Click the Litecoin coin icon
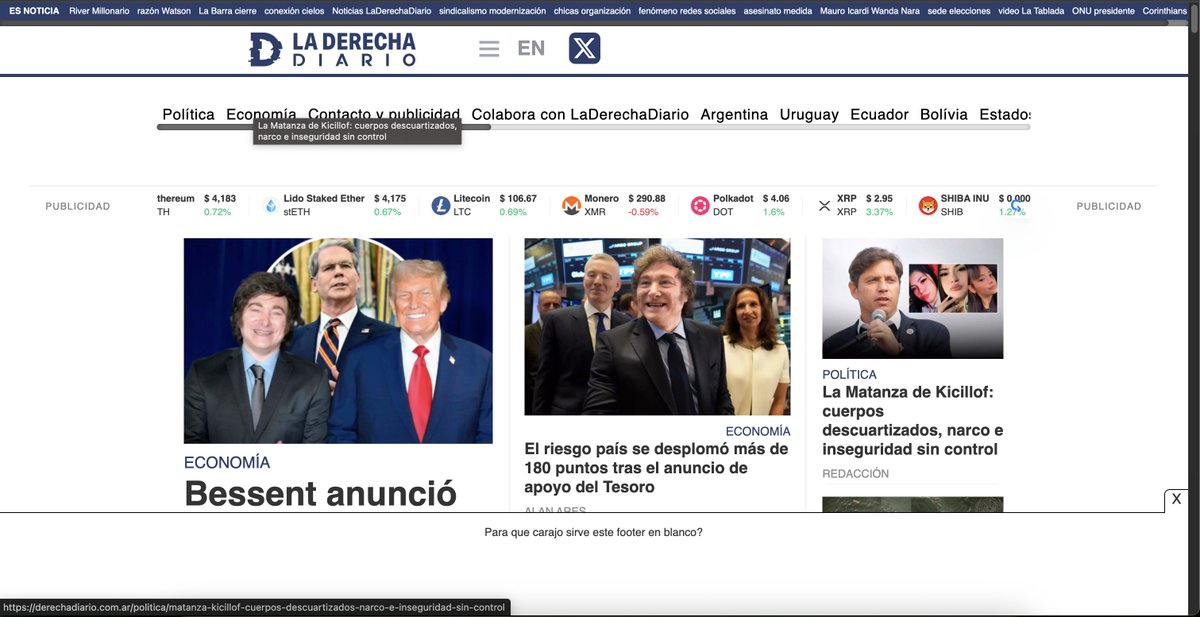This screenshot has width=1200, height=617. click(441, 206)
